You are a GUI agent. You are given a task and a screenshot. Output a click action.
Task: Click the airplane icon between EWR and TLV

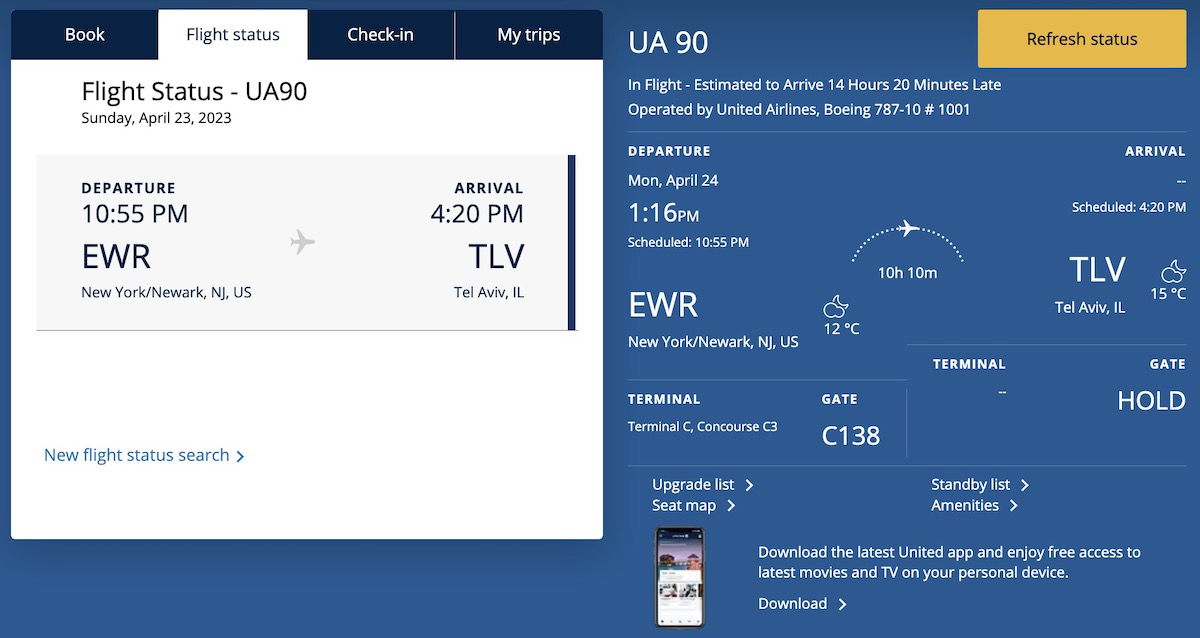point(302,242)
